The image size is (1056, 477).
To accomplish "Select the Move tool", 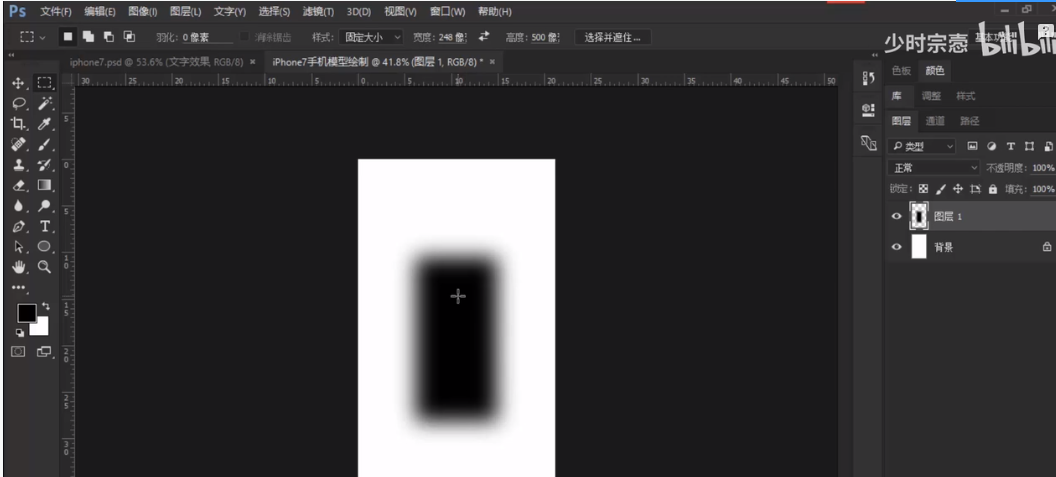I will point(18,84).
